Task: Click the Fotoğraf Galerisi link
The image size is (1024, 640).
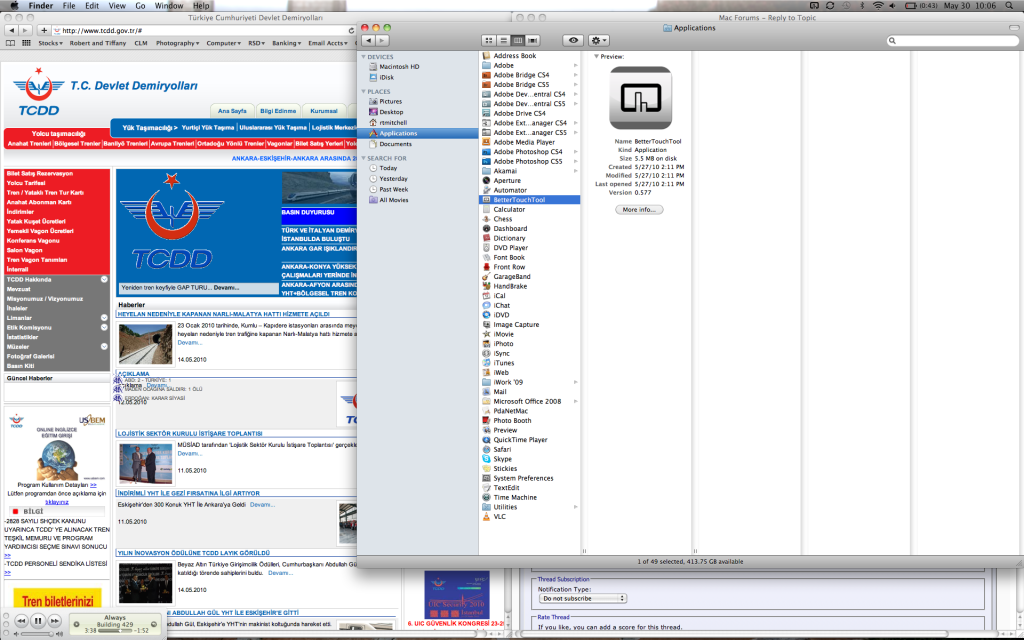Action: [x=30, y=356]
